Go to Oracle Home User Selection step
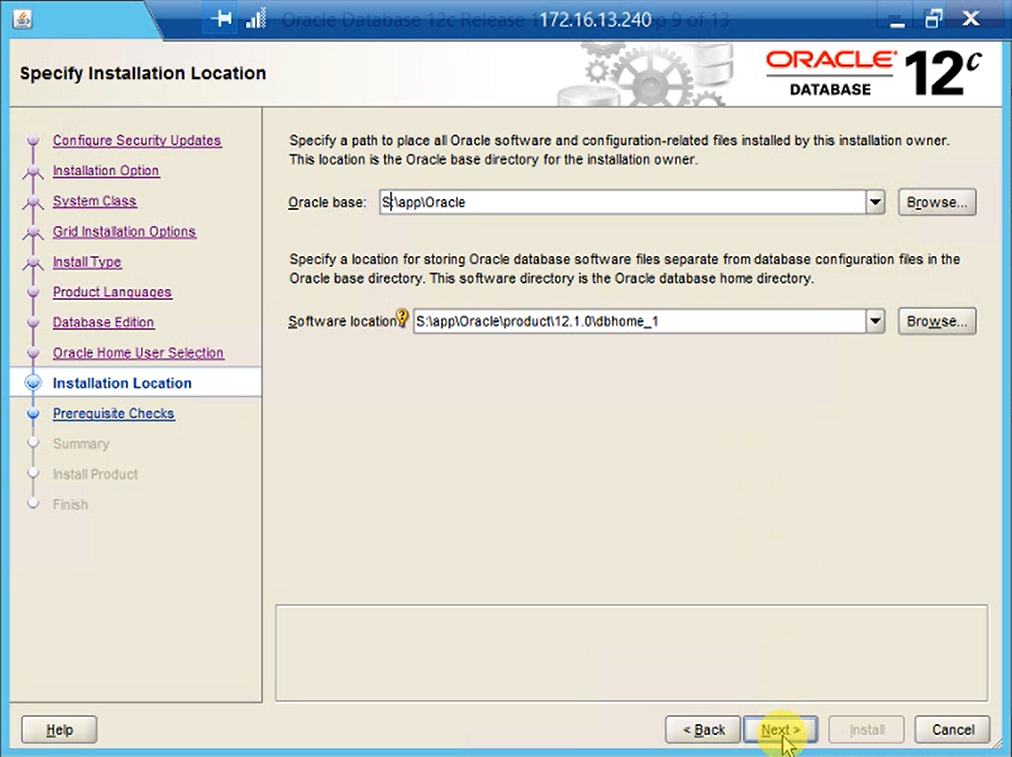 (x=138, y=352)
